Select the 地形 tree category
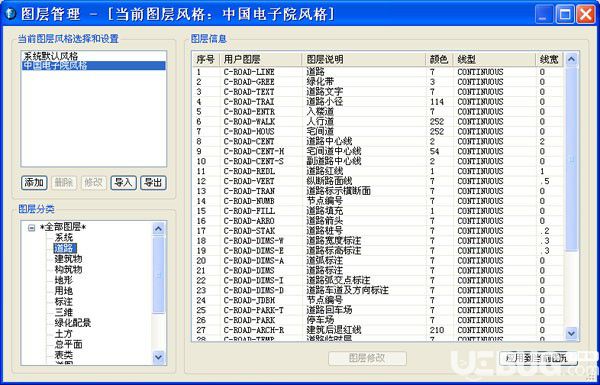The width and height of the screenshot is (600, 385). (x=64, y=280)
